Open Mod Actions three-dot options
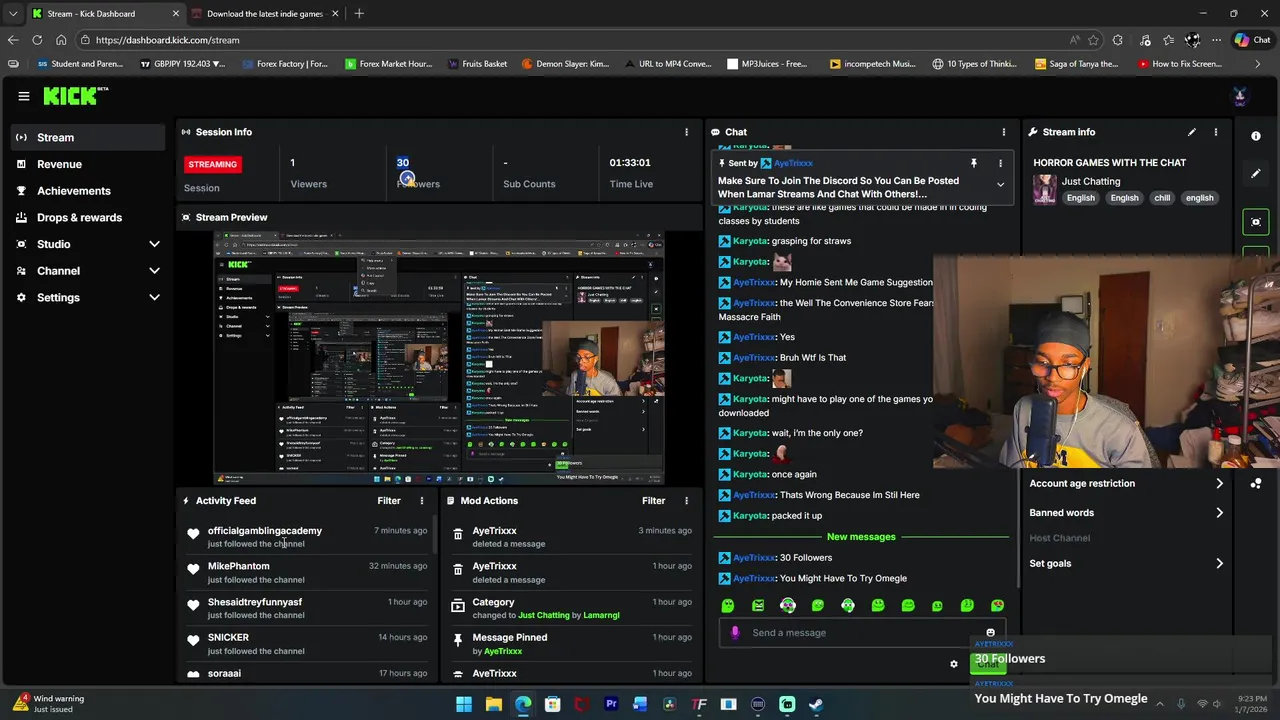1280x720 pixels. click(686, 501)
